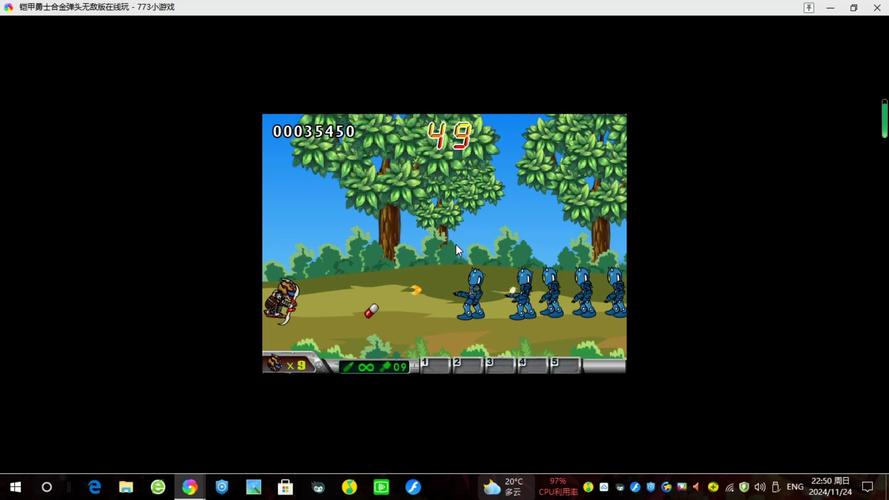Click the armored hero character sprite

(282, 300)
